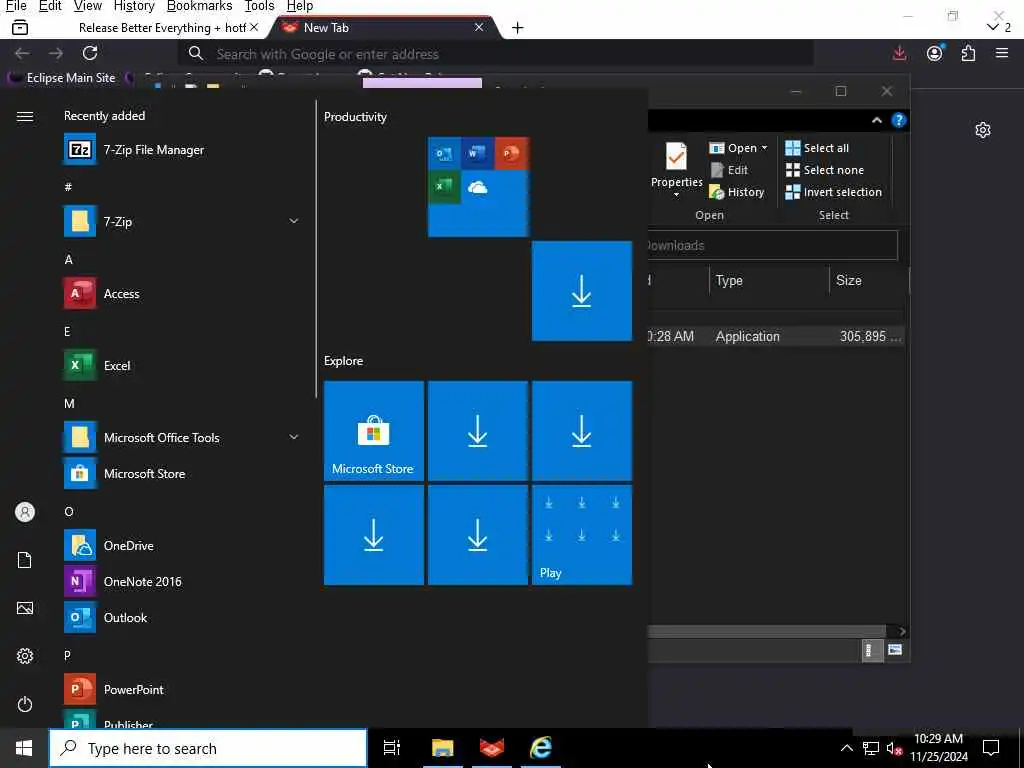Click the Microsoft Store tile under Explore
The height and width of the screenshot is (768, 1024).
pos(374,430)
